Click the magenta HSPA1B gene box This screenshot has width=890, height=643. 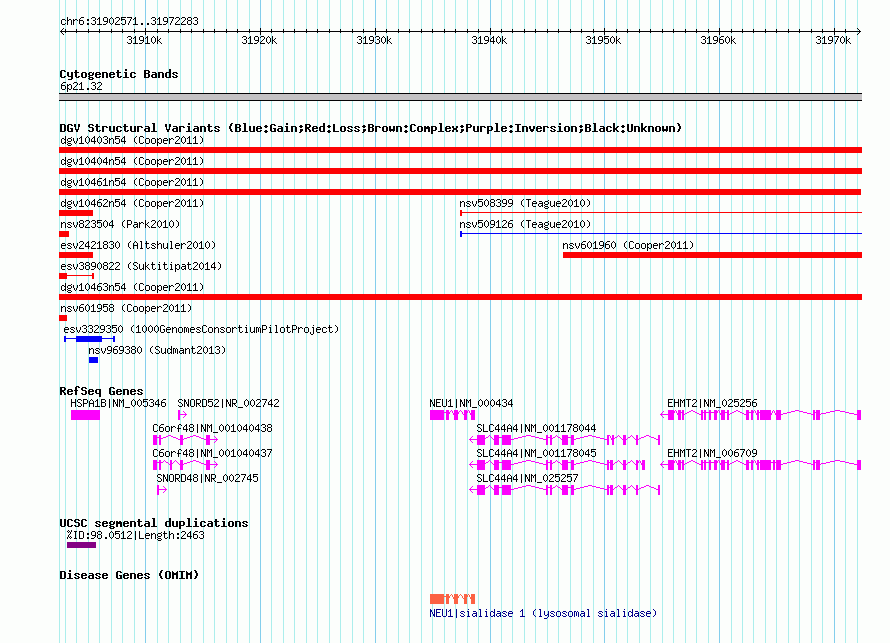click(x=85, y=415)
